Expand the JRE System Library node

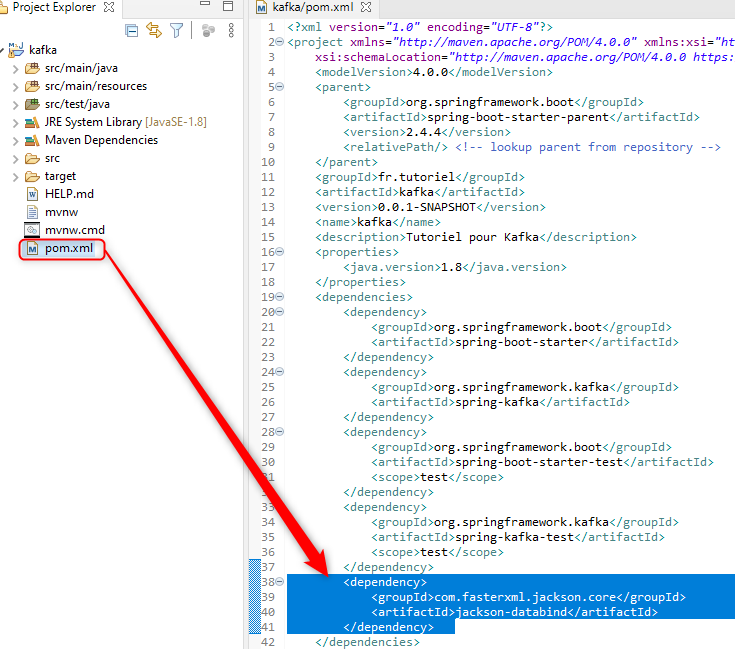(14, 122)
